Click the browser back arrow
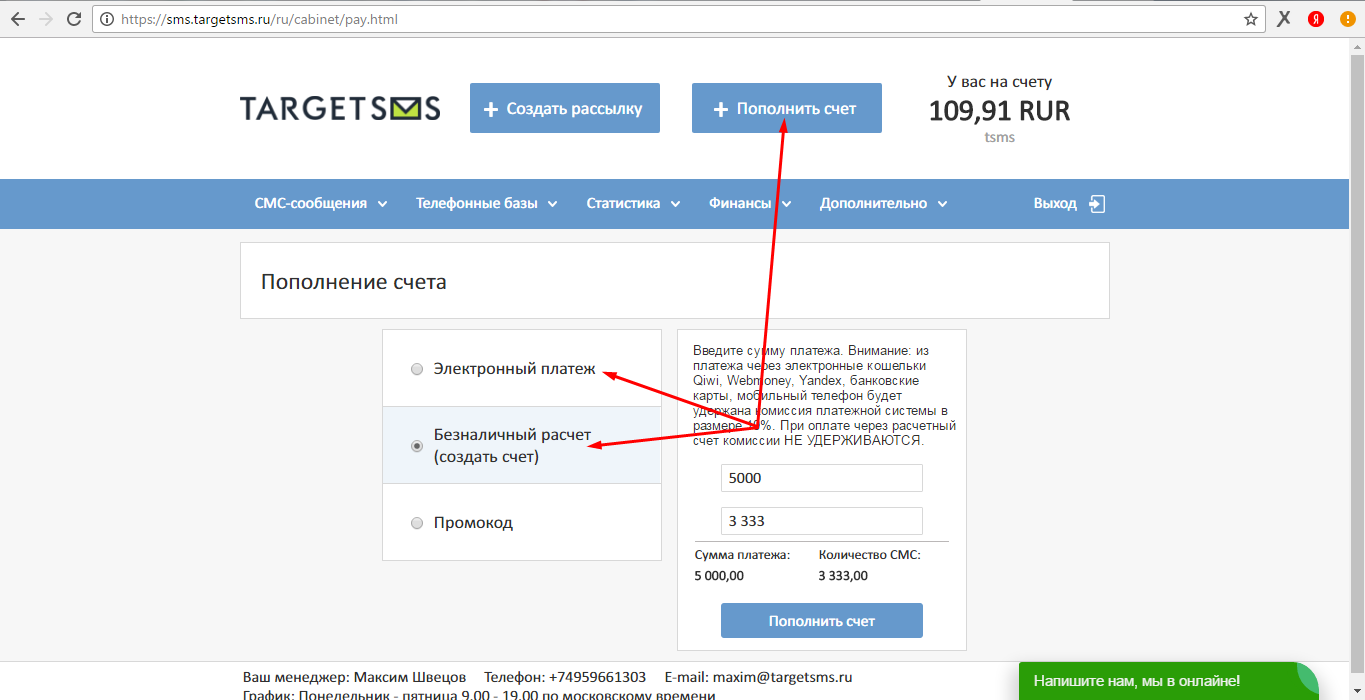Screen dimensions: 1365x700 click(x=17, y=19)
